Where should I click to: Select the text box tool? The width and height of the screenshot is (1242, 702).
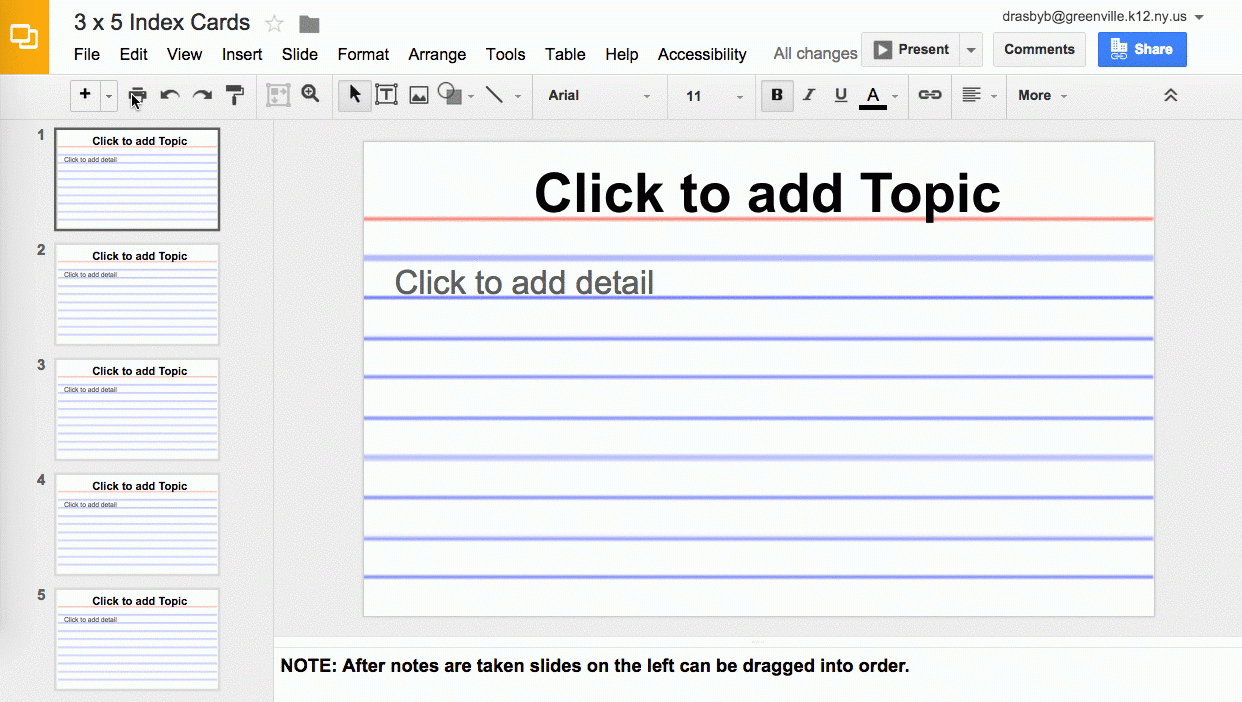[386, 95]
